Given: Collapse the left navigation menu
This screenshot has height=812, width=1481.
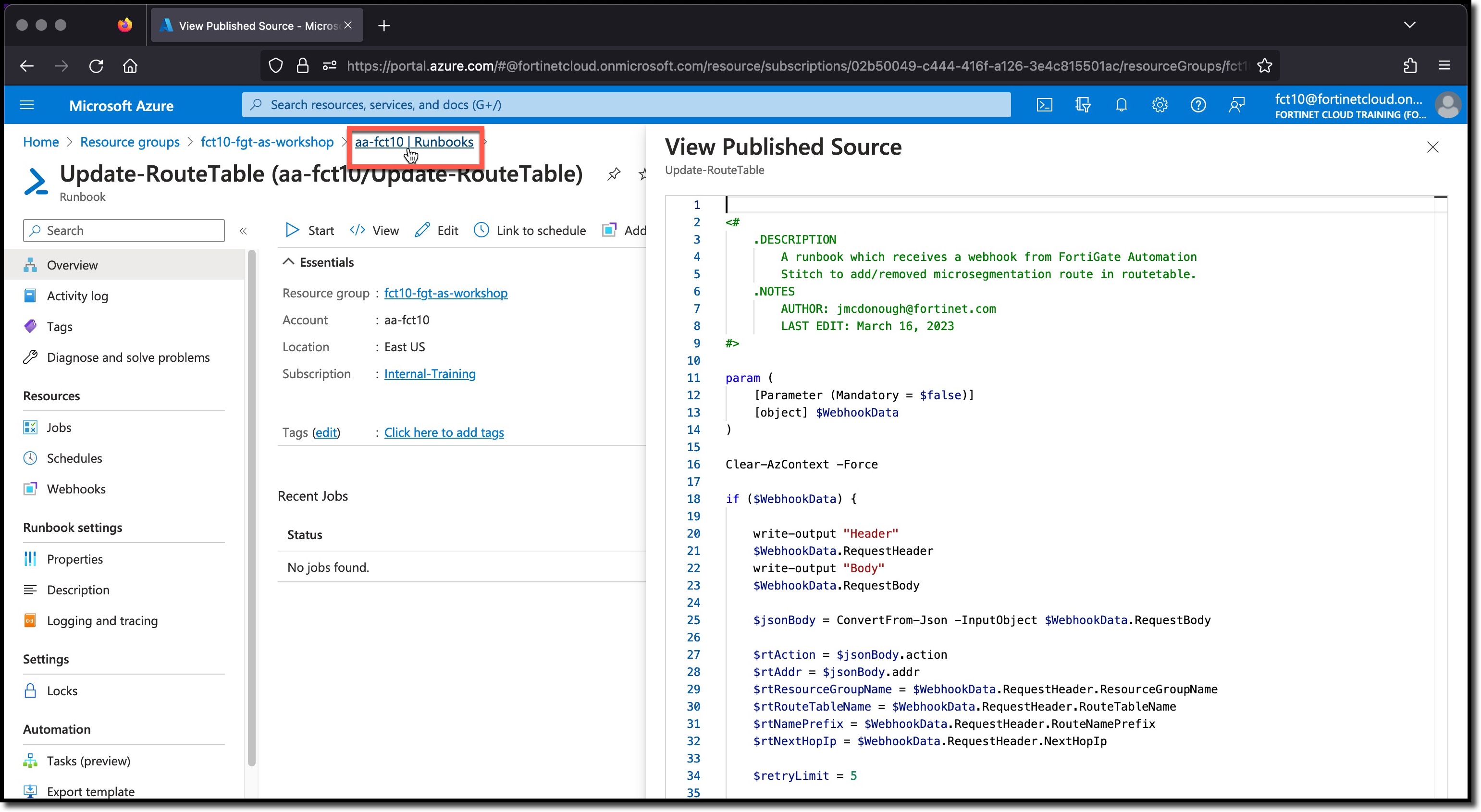Looking at the screenshot, I should point(243,231).
